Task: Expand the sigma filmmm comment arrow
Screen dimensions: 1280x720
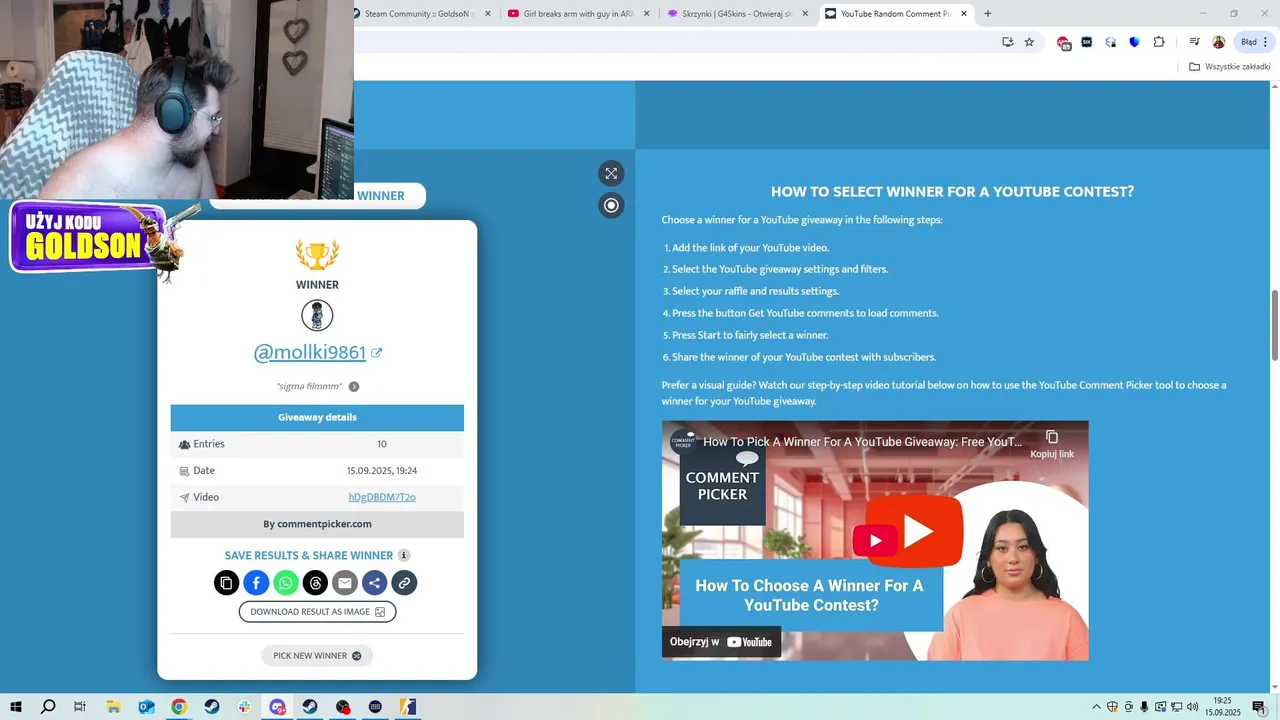Action: point(354,387)
